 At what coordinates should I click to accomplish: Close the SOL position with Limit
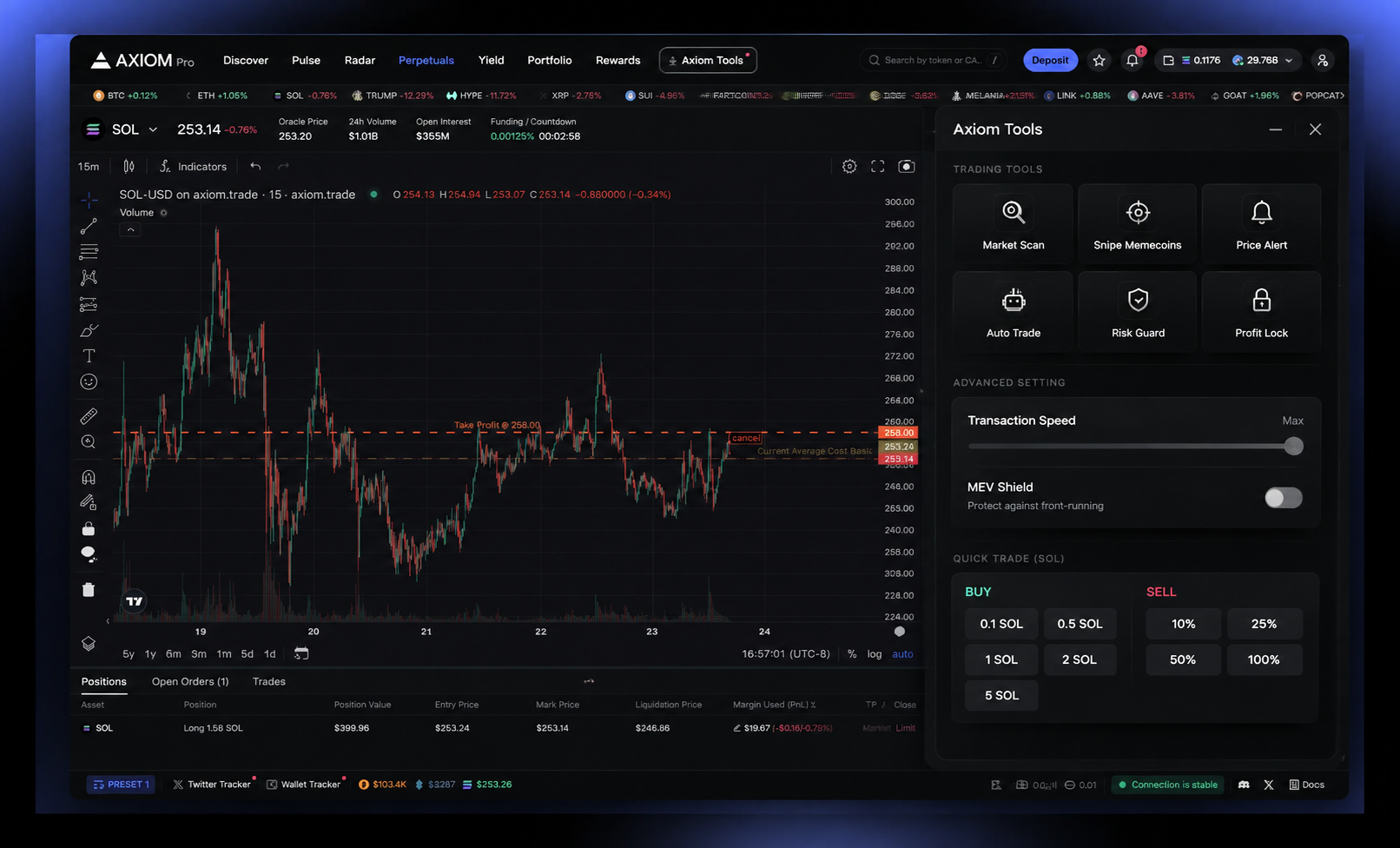coord(906,728)
